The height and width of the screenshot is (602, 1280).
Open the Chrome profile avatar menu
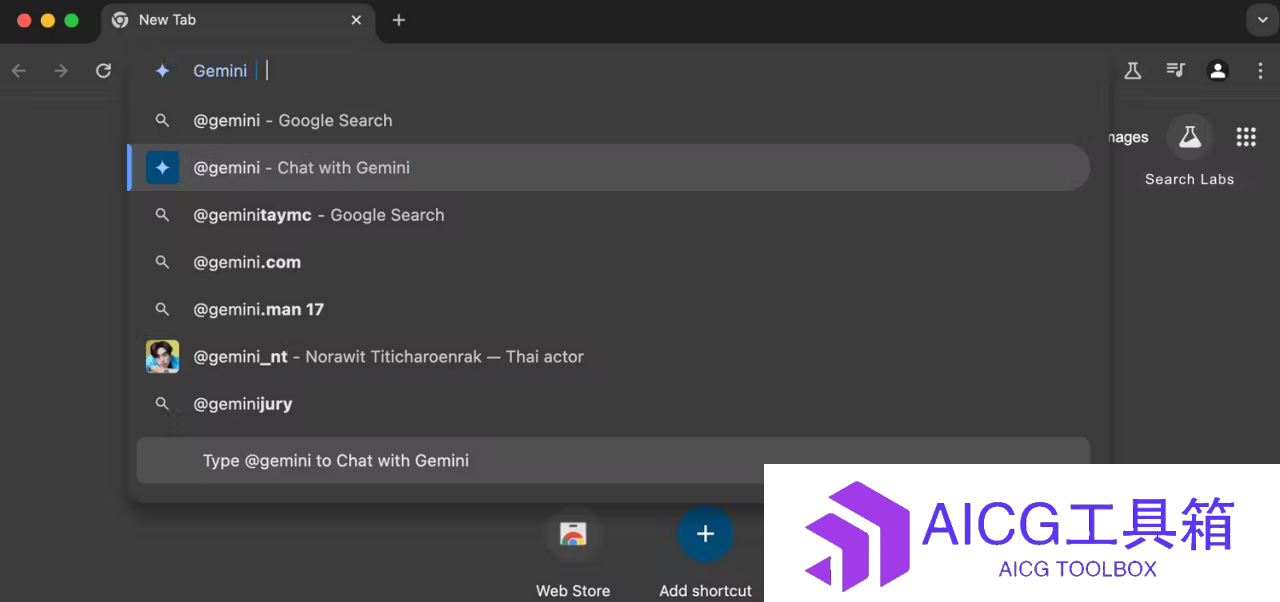(x=1218, y=70)
